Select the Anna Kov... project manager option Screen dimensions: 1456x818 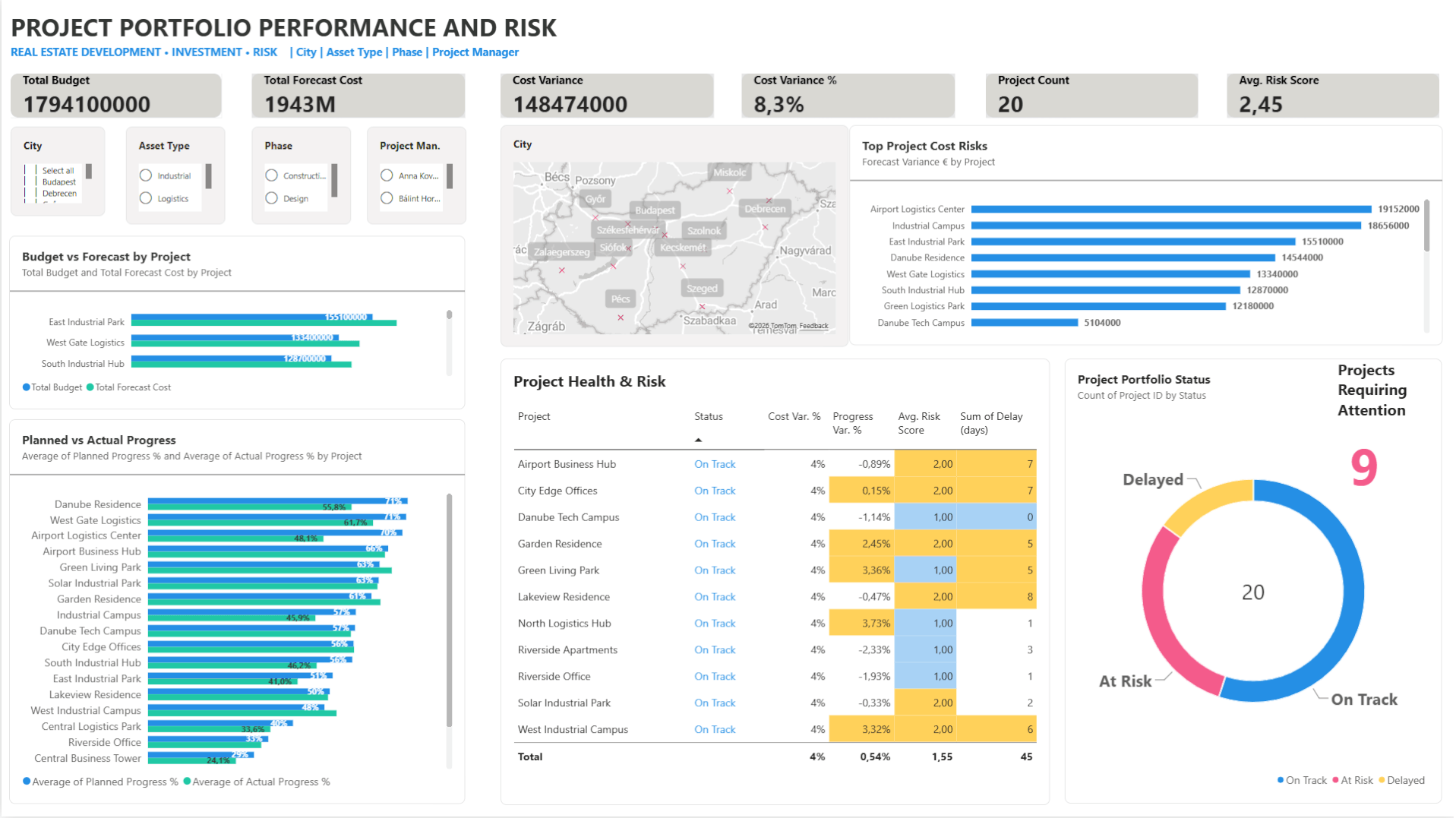387,175
